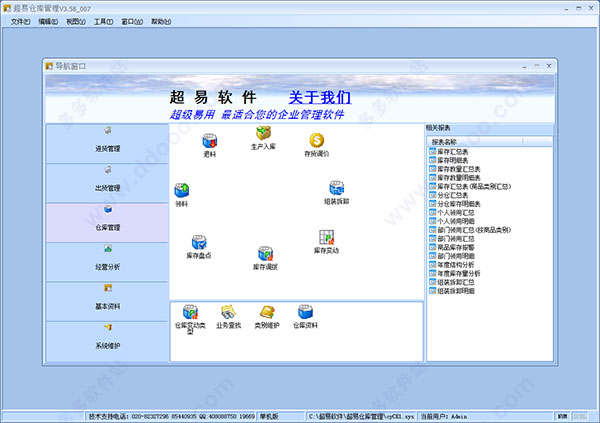Open 部门领用汇总(按商品类别) report
600x423 pixels.
pyautogui.click(x=470, y=230)
